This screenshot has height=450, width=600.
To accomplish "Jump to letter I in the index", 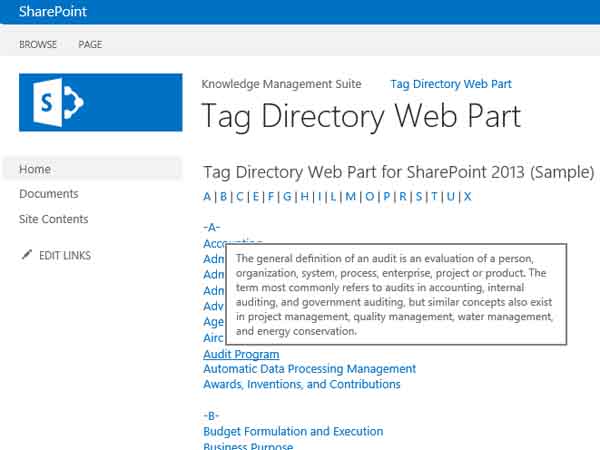I will click(320, 196).
